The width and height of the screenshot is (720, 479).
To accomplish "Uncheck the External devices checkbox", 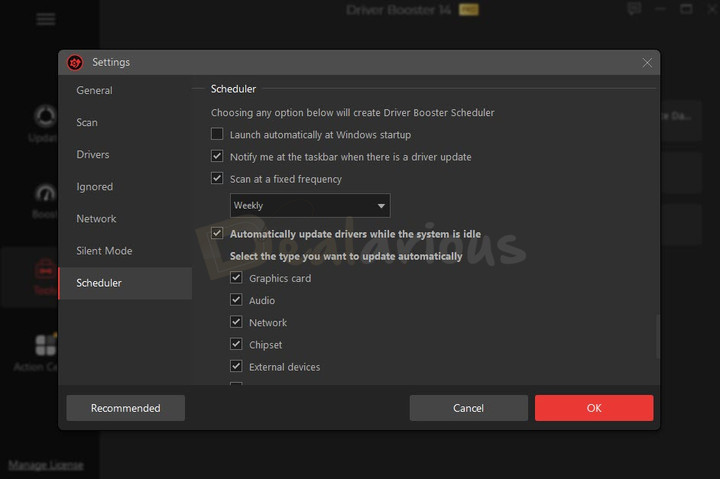I will coord(236,366).
